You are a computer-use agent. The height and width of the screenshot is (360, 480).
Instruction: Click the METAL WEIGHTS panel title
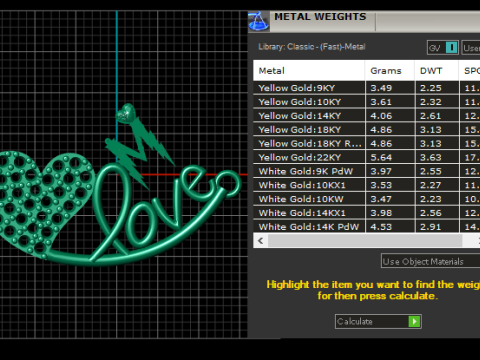click(x=320, y=17)
